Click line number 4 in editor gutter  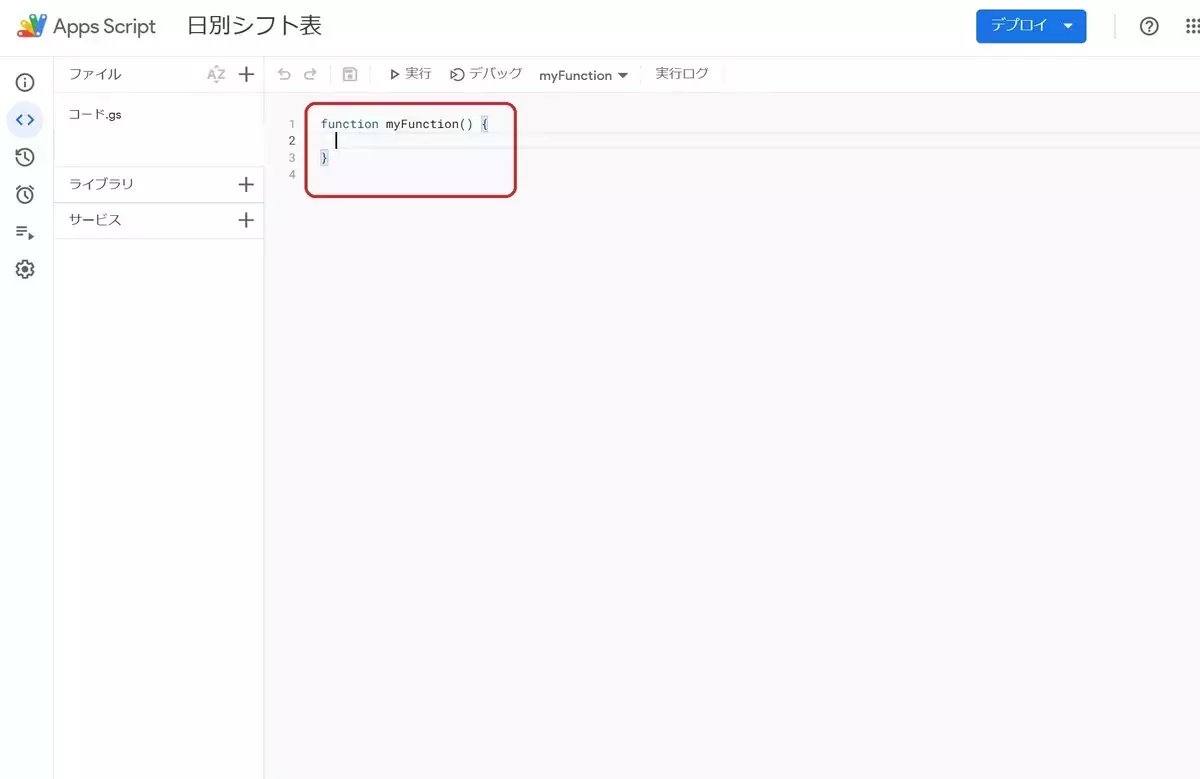click(292, 175)
